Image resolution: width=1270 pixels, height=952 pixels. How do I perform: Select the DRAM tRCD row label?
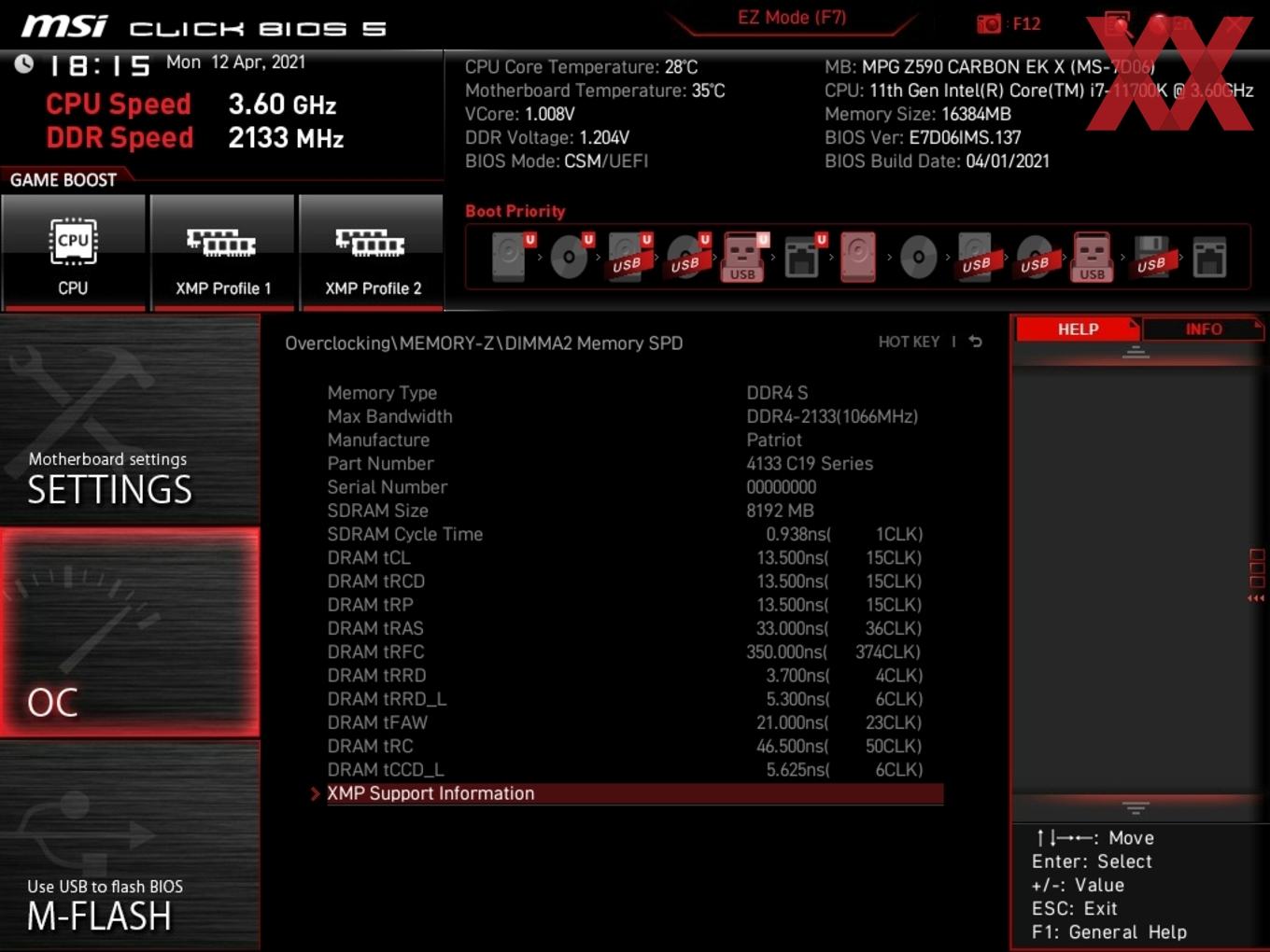375,581
